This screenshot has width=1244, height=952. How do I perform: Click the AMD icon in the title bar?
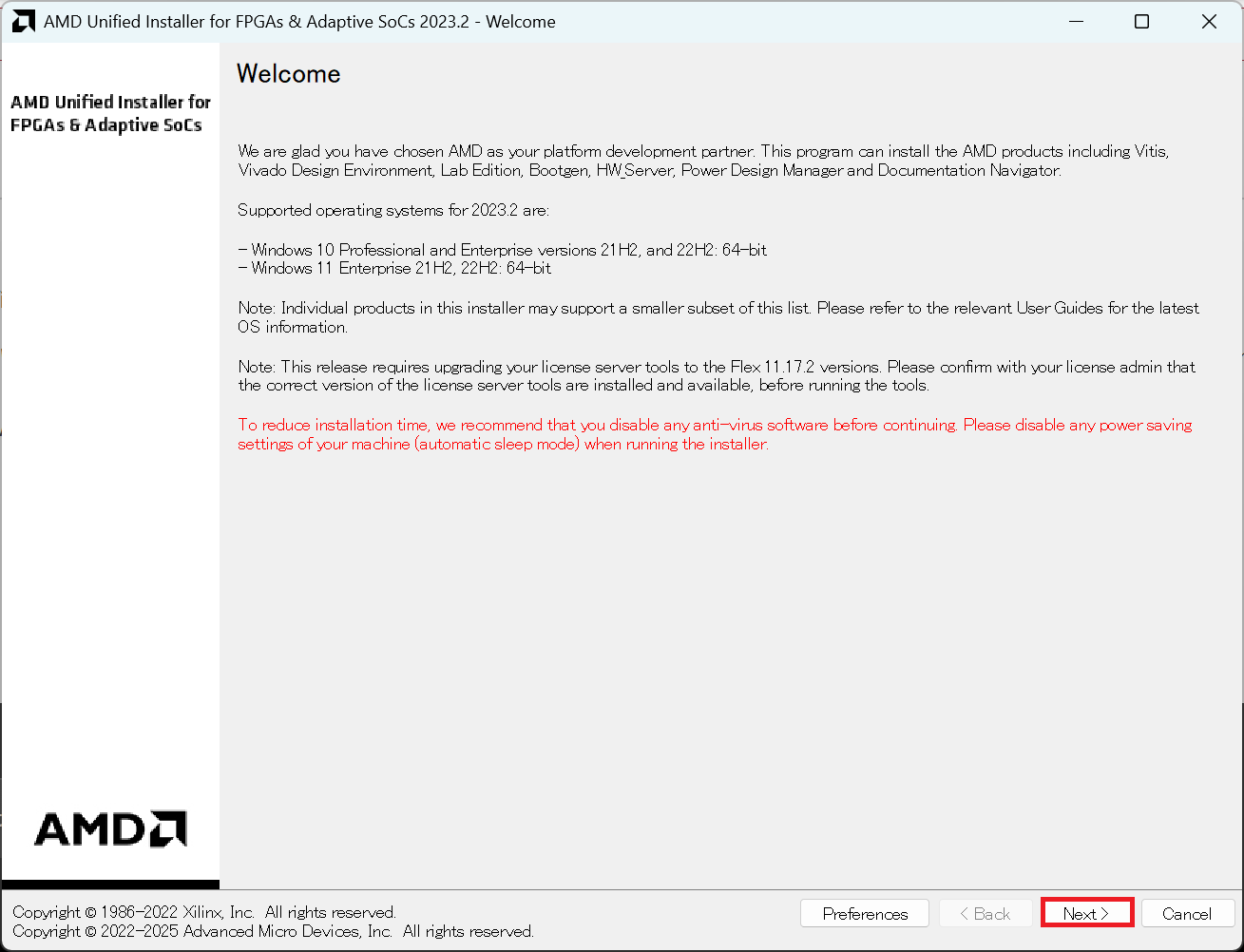(23, 21)
